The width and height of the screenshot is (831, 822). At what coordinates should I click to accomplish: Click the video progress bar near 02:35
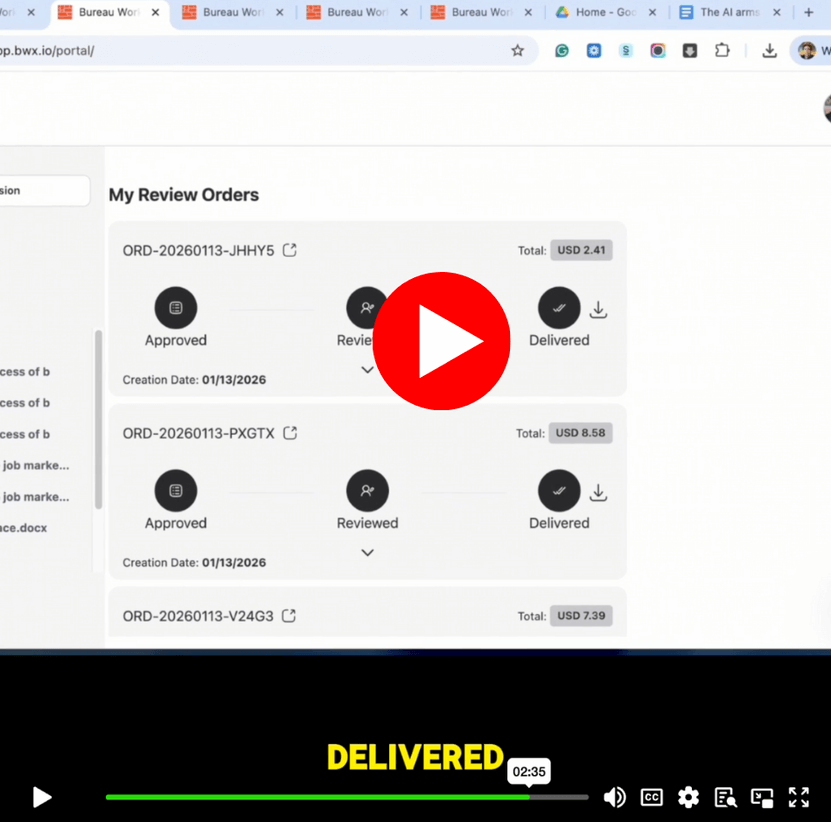pyautogui.click(x=528, y=797)
